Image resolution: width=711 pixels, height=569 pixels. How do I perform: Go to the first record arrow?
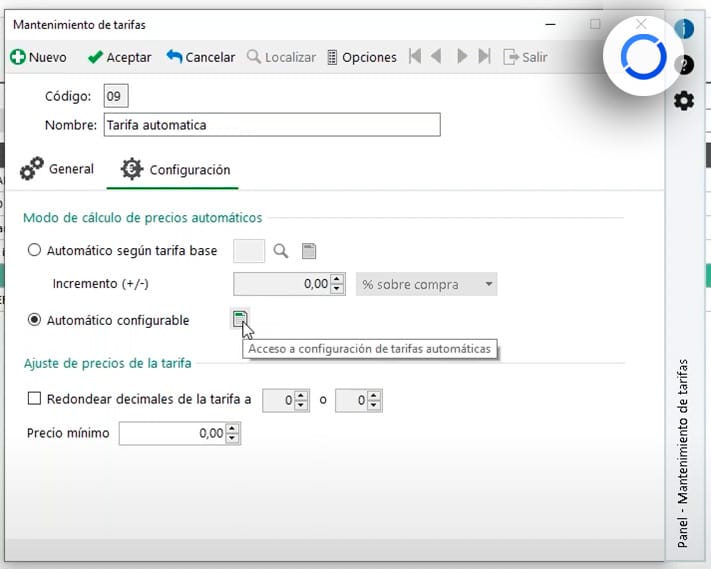click(x=414, y=57)
